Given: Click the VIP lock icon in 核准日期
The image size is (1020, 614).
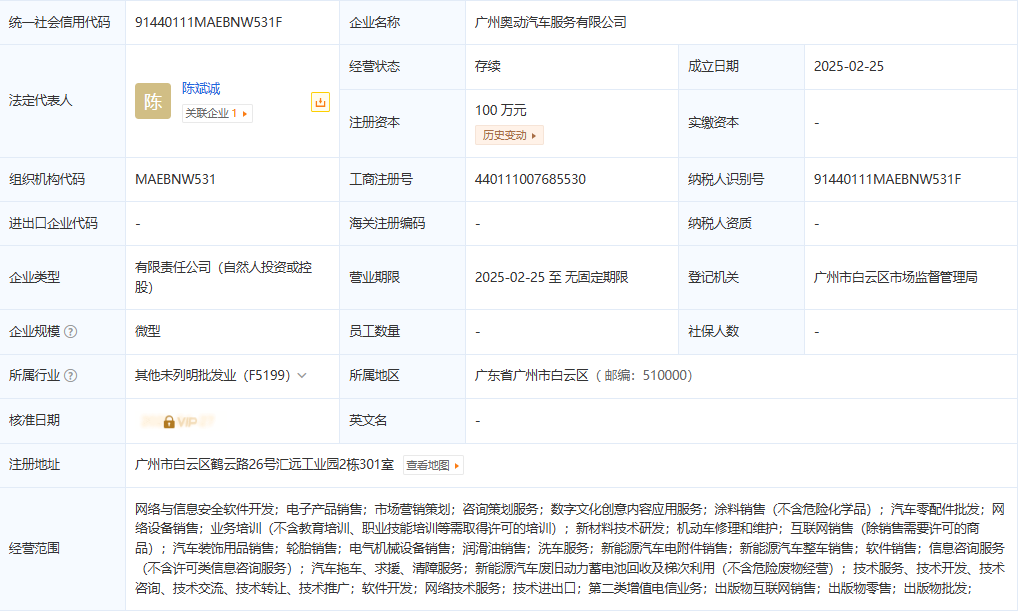Looking at the screenshot, I should click(x=168, y=422).
